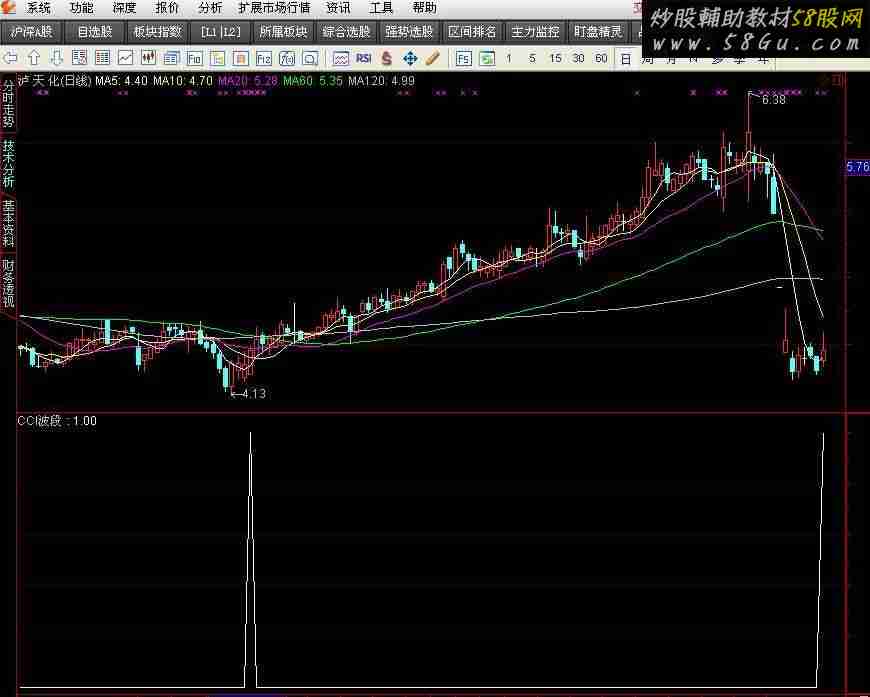Click the [L1|L2] button

(221, 32)
